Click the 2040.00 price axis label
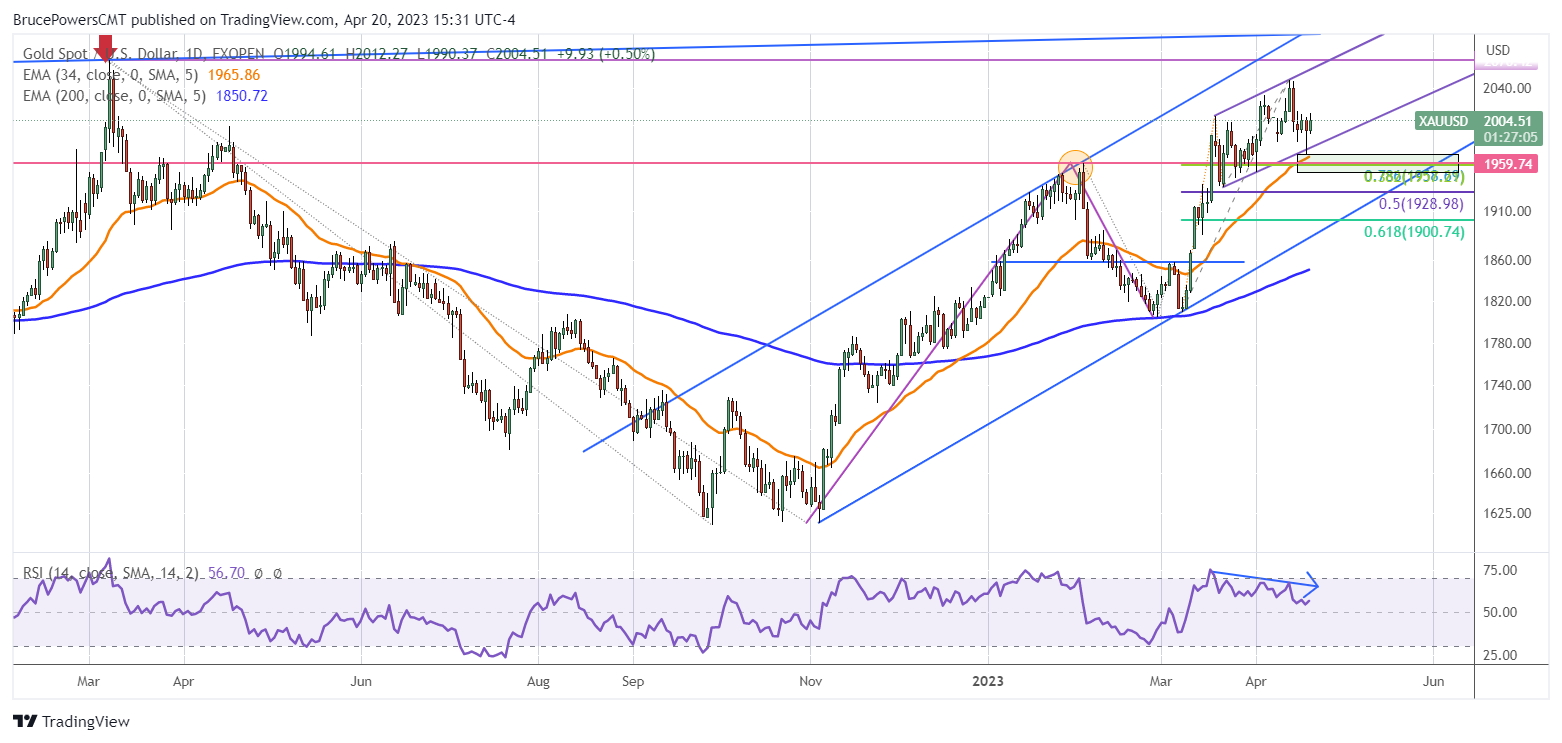This screenshot has width=1562, height=743. (x=1507, y=88)
